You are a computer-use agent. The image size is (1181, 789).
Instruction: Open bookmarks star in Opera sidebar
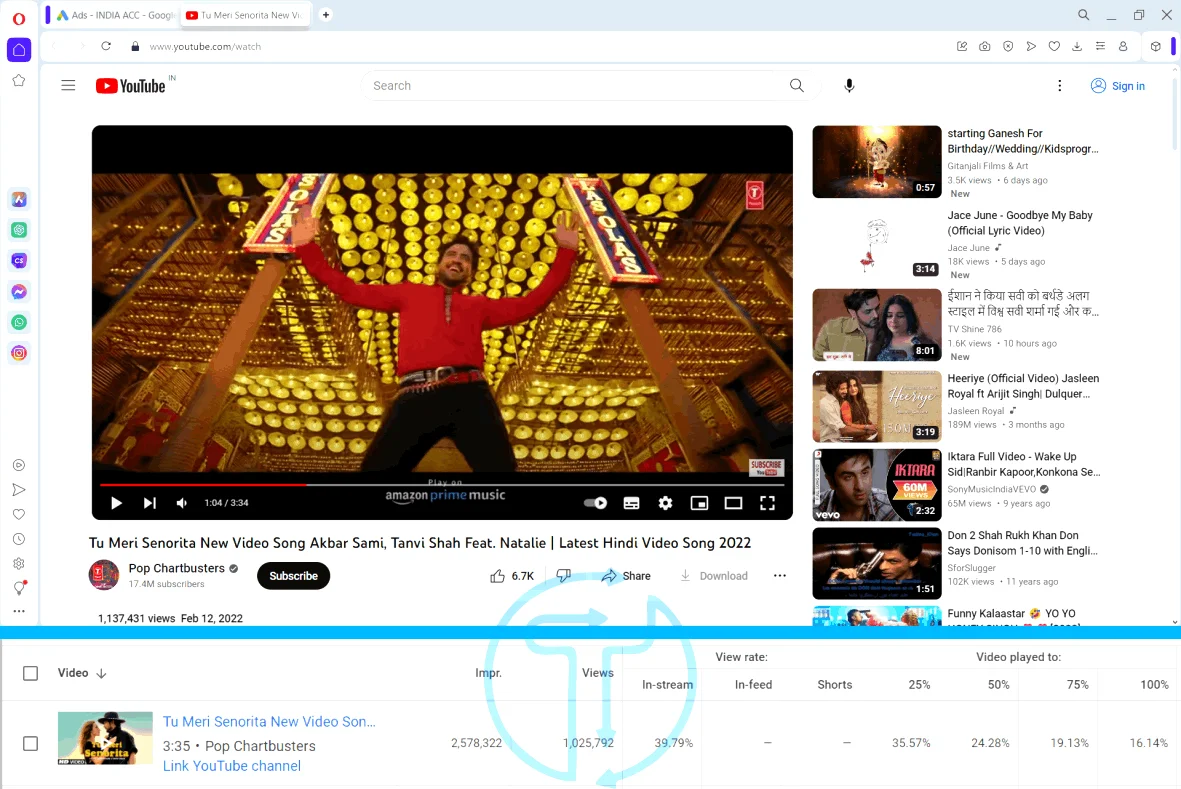pyautogui.click(x=19, y=81)
